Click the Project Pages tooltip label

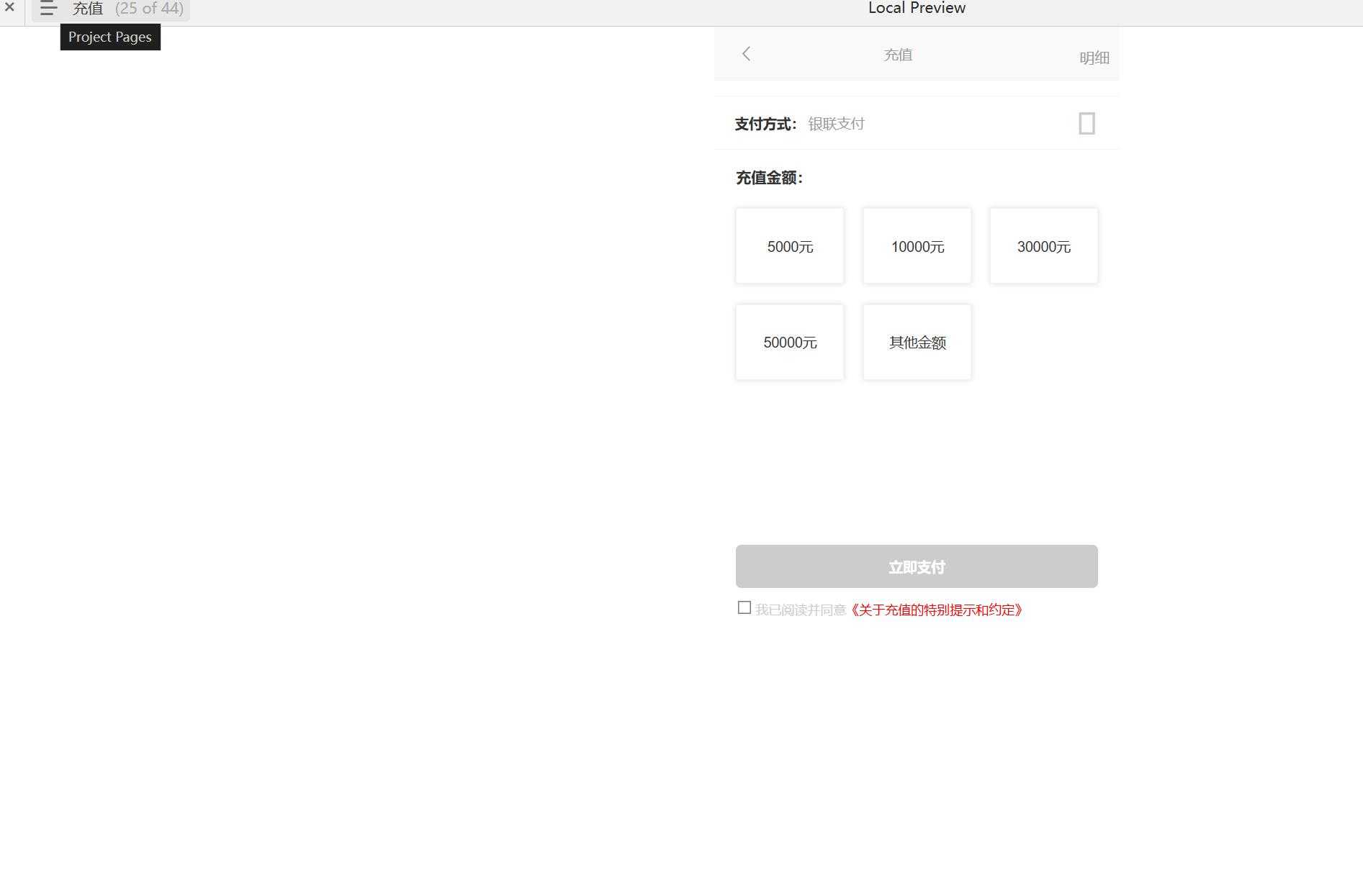pyautogui.click(x=109, y=37)
